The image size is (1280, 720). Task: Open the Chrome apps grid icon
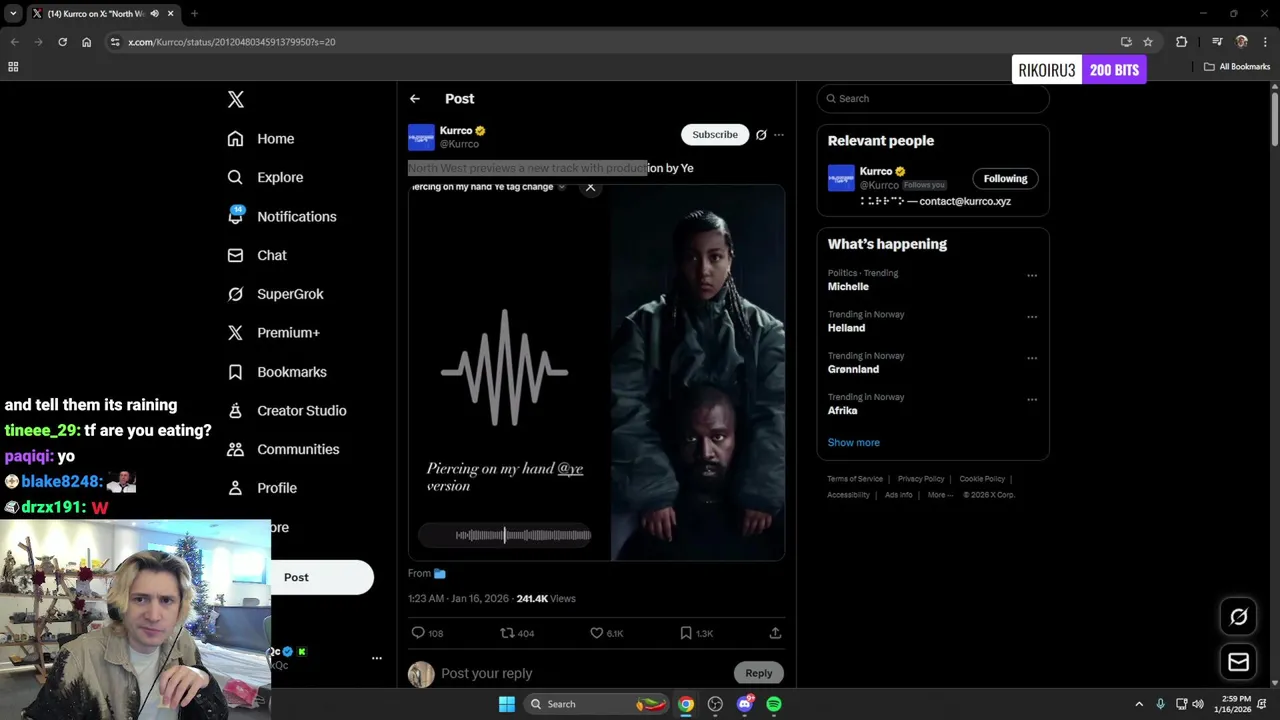pos(13,67)
